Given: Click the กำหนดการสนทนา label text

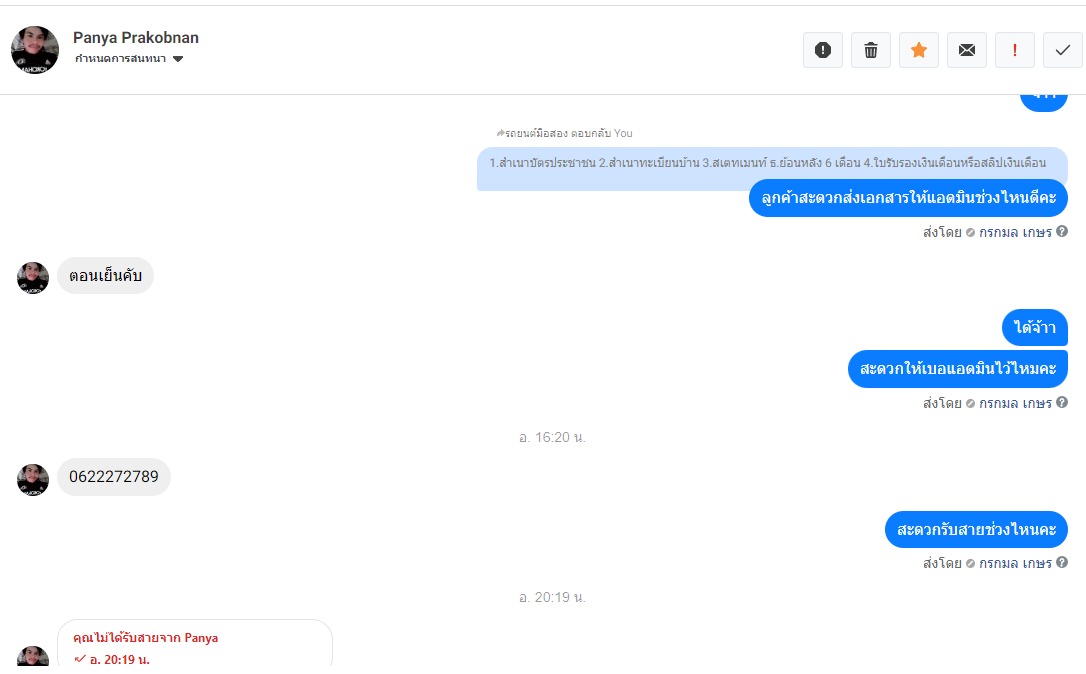Looking at the screenshot, I should pos(121,59).
